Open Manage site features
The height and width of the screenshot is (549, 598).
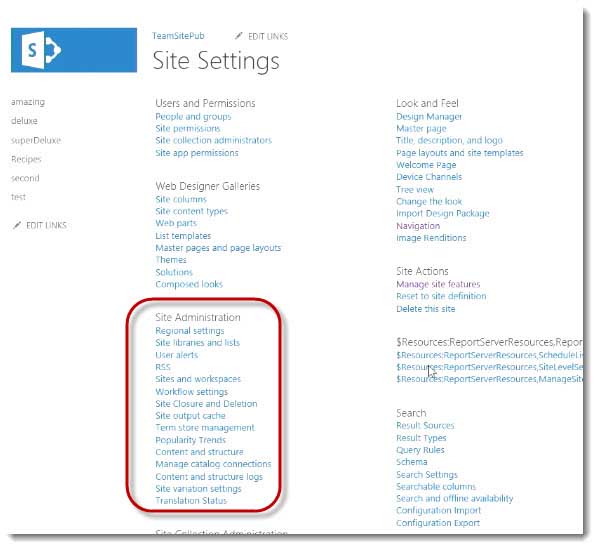[438, 284]
